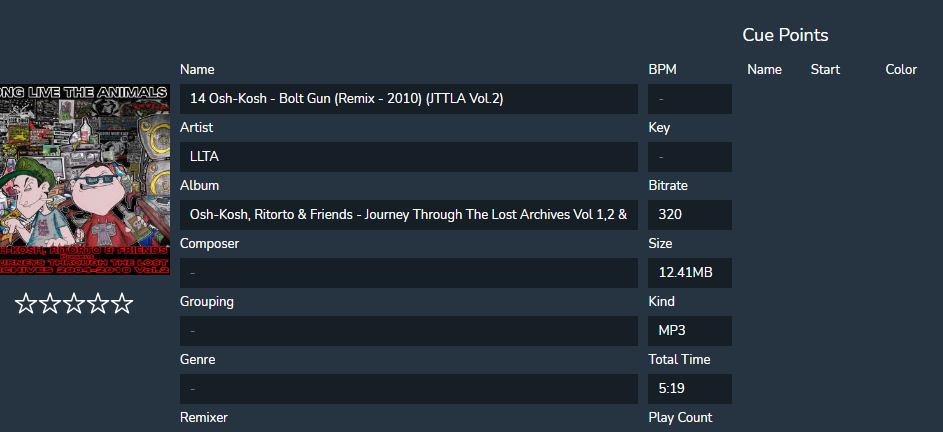Focus the Grouping input field
The height and width of the screenshot is (432, 943).
click(x=408, y=331)
